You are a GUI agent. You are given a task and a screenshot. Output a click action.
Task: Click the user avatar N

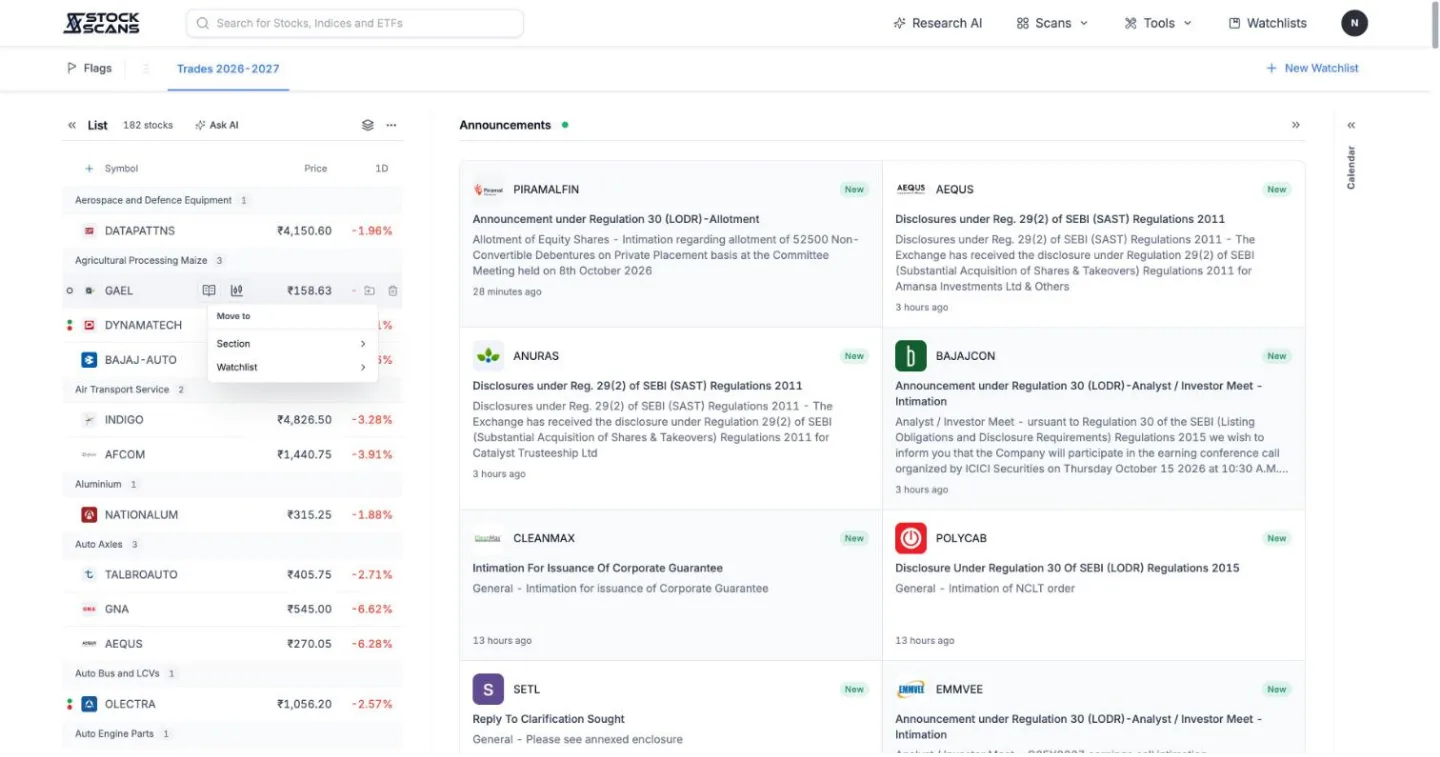pos(1354,23)
